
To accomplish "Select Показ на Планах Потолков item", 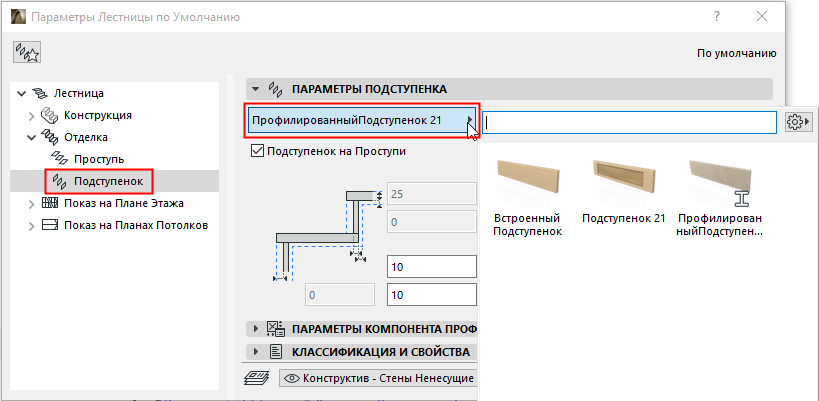I will (x=136, y=226).
